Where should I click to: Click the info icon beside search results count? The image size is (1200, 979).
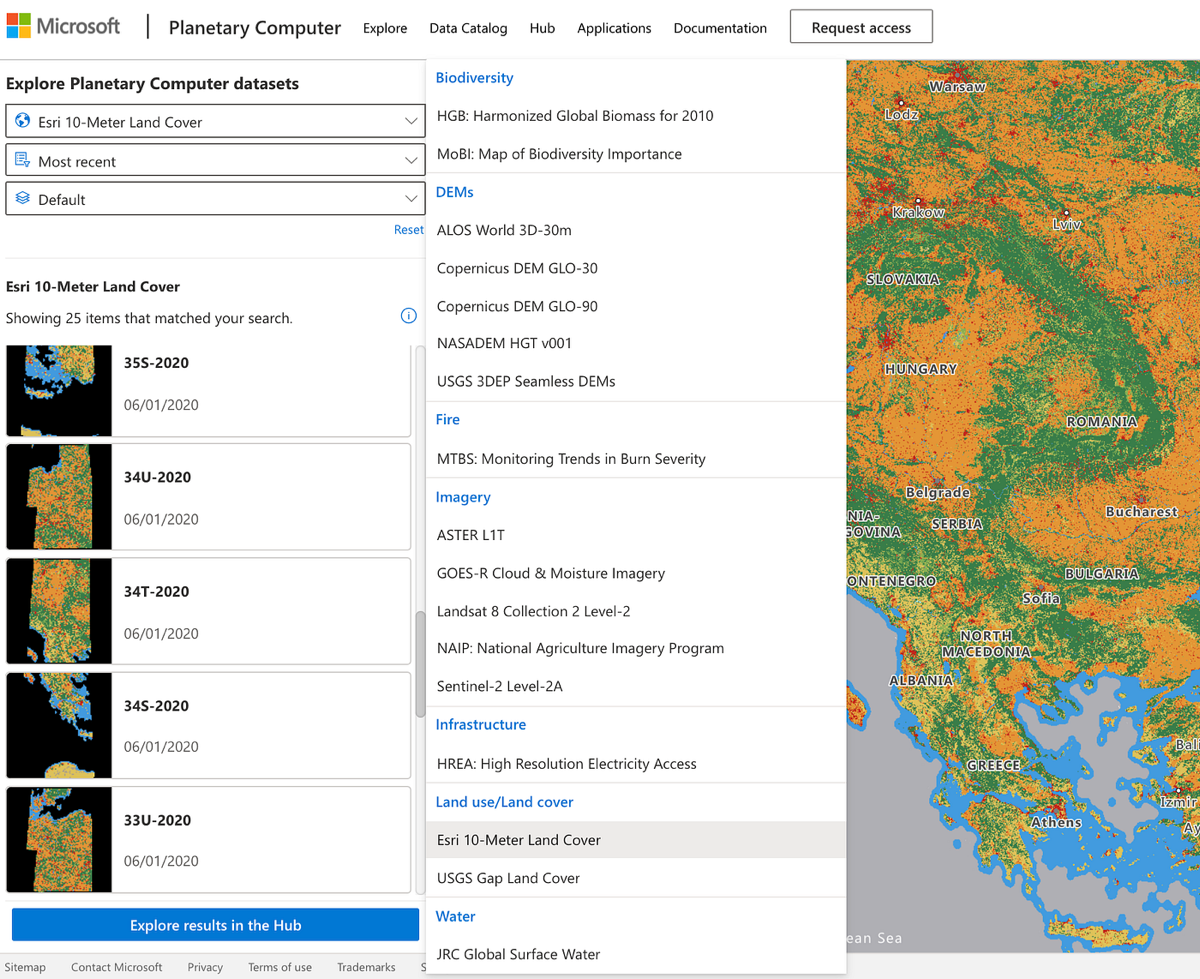[408, 316]
